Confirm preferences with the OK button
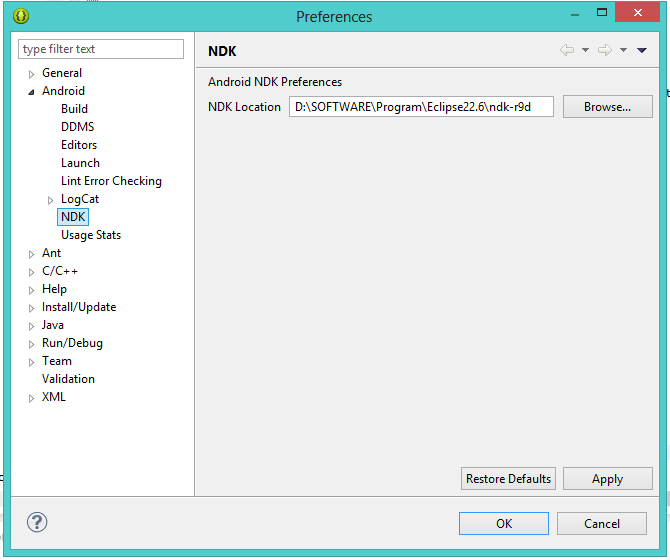The image size is (670, 560). 504,523
